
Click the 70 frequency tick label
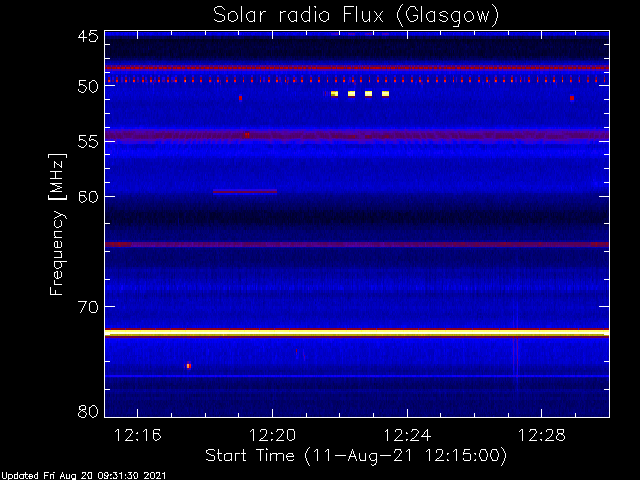click(88, 307)
